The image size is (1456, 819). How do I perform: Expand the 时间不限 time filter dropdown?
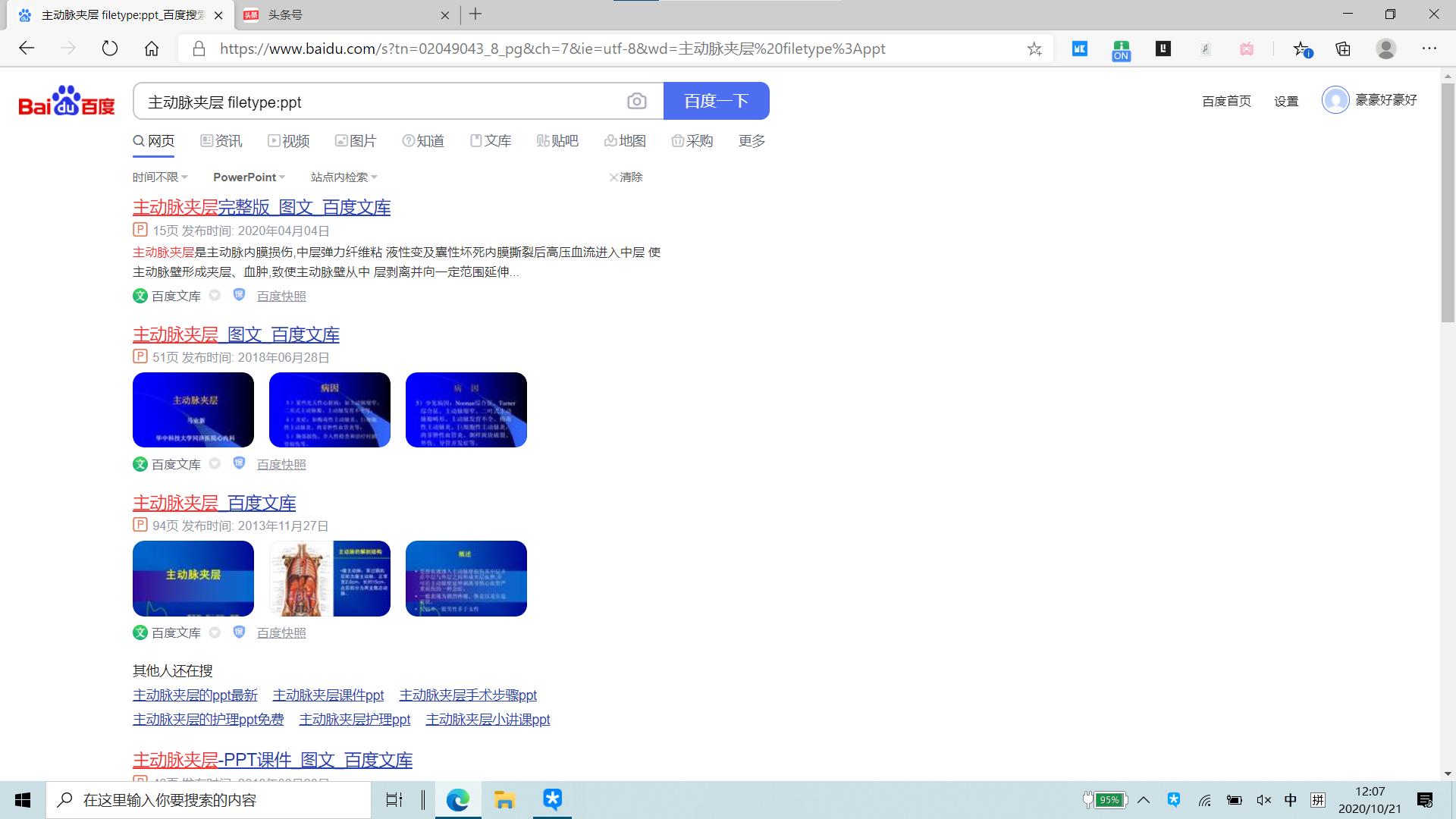pos(160,177)
